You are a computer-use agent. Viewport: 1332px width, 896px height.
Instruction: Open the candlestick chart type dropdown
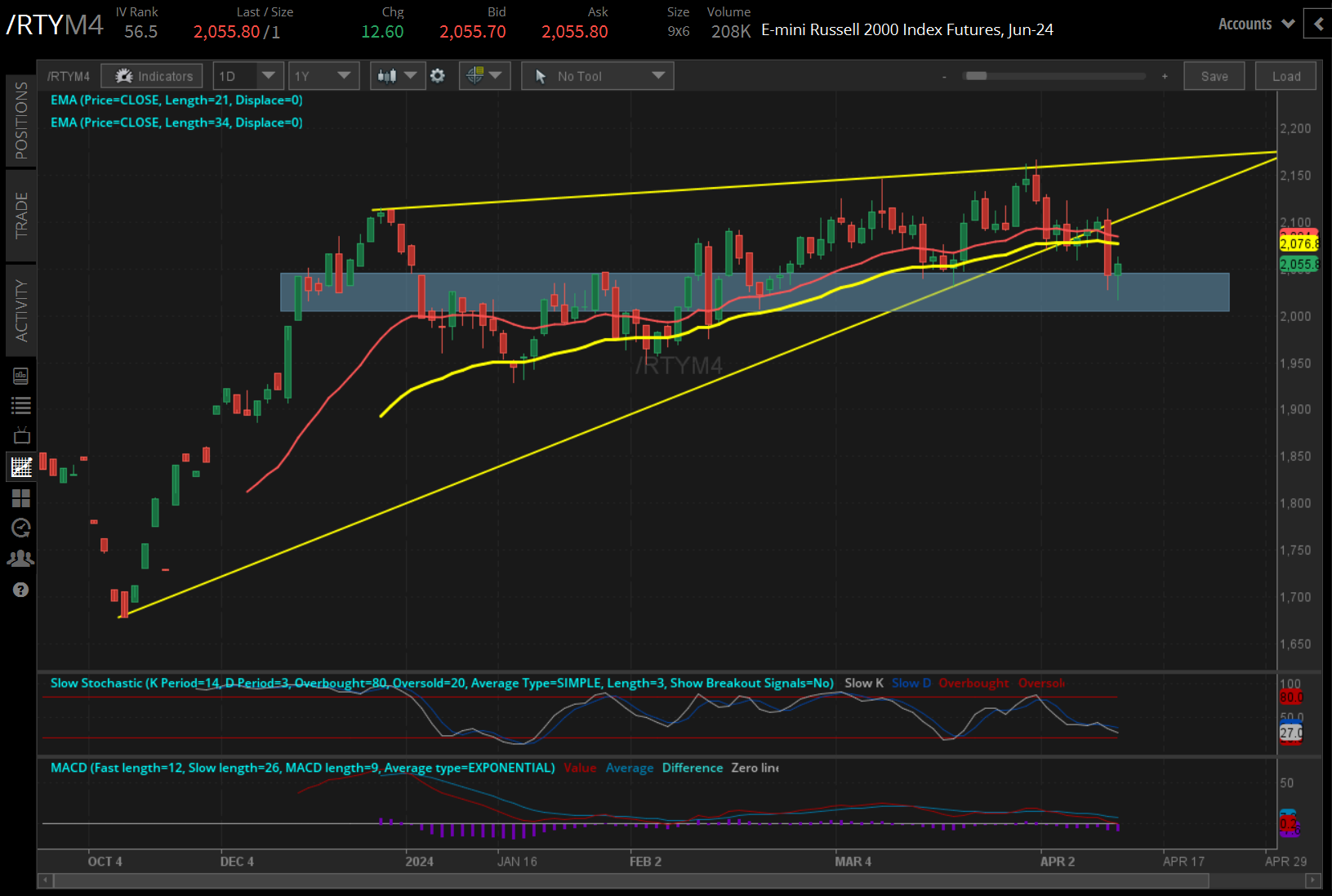point(397,76)
